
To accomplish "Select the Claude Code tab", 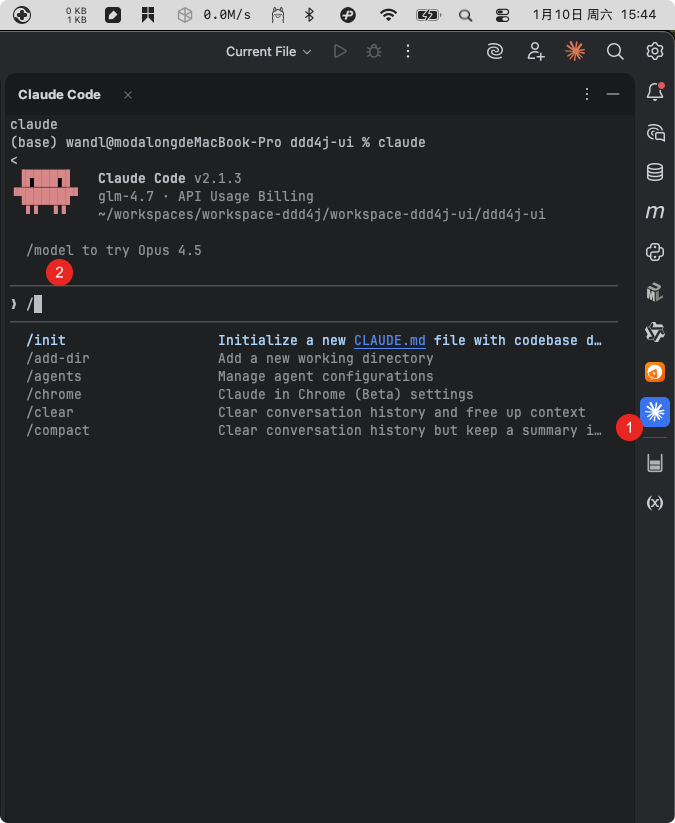I will [x=59, y=94].
